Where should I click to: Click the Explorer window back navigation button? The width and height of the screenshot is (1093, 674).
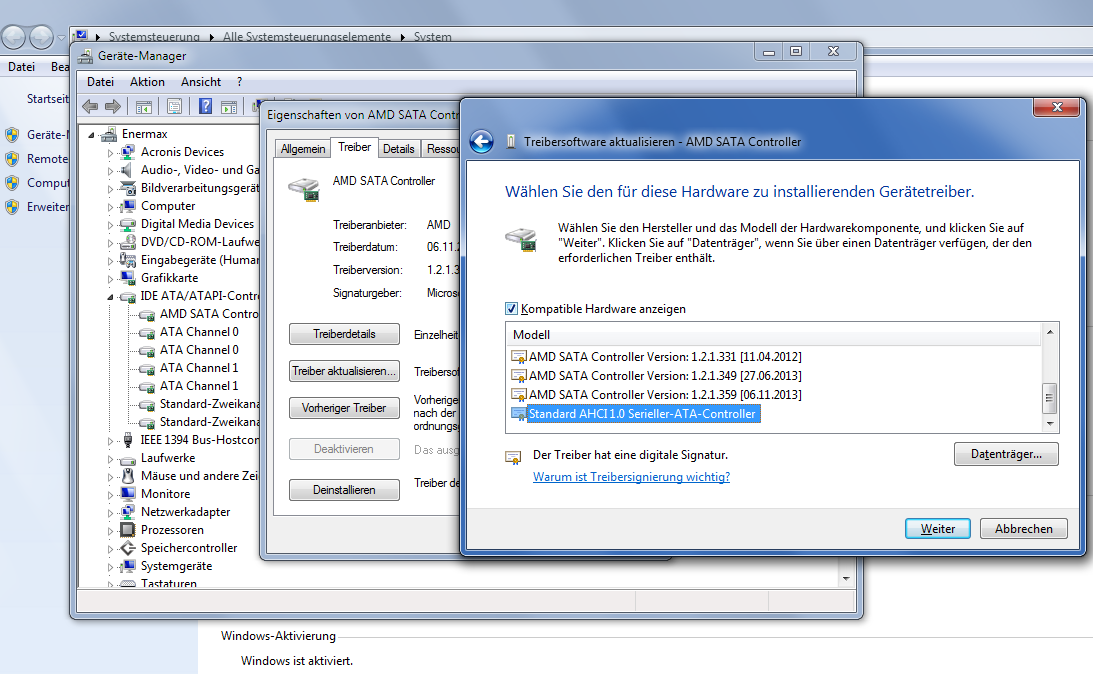pos(14,37)
